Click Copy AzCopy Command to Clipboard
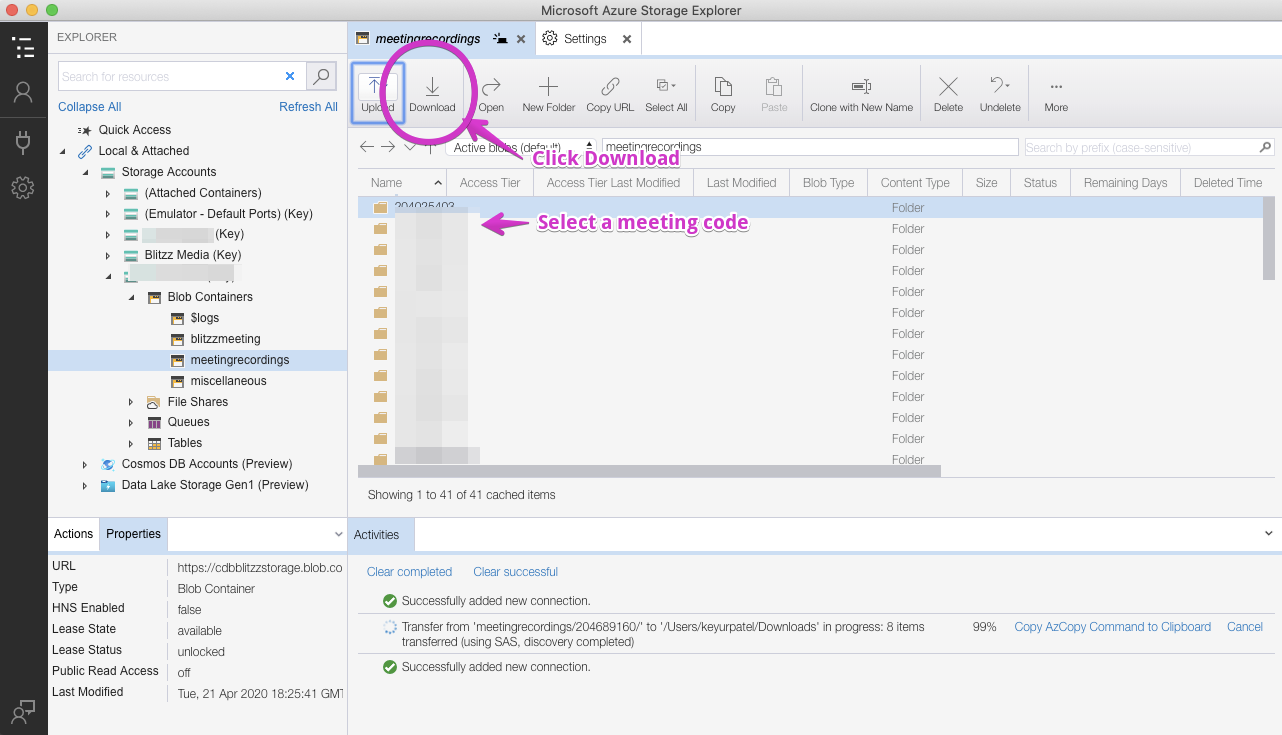Viewport: 1282px width, 735px height. click(x=1112, y=627)
